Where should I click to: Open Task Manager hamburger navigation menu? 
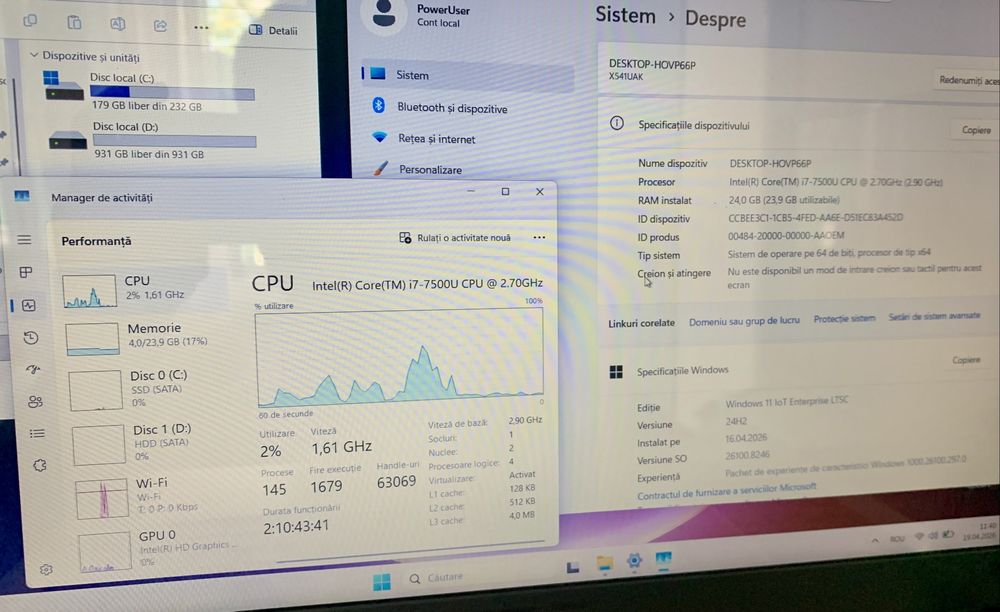[x=24, y=240]
